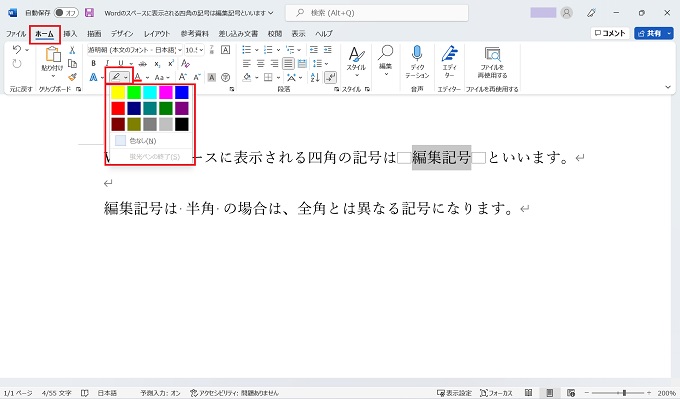Toggle Subscript formatting

pyautogui.click(x=157, y=64)
